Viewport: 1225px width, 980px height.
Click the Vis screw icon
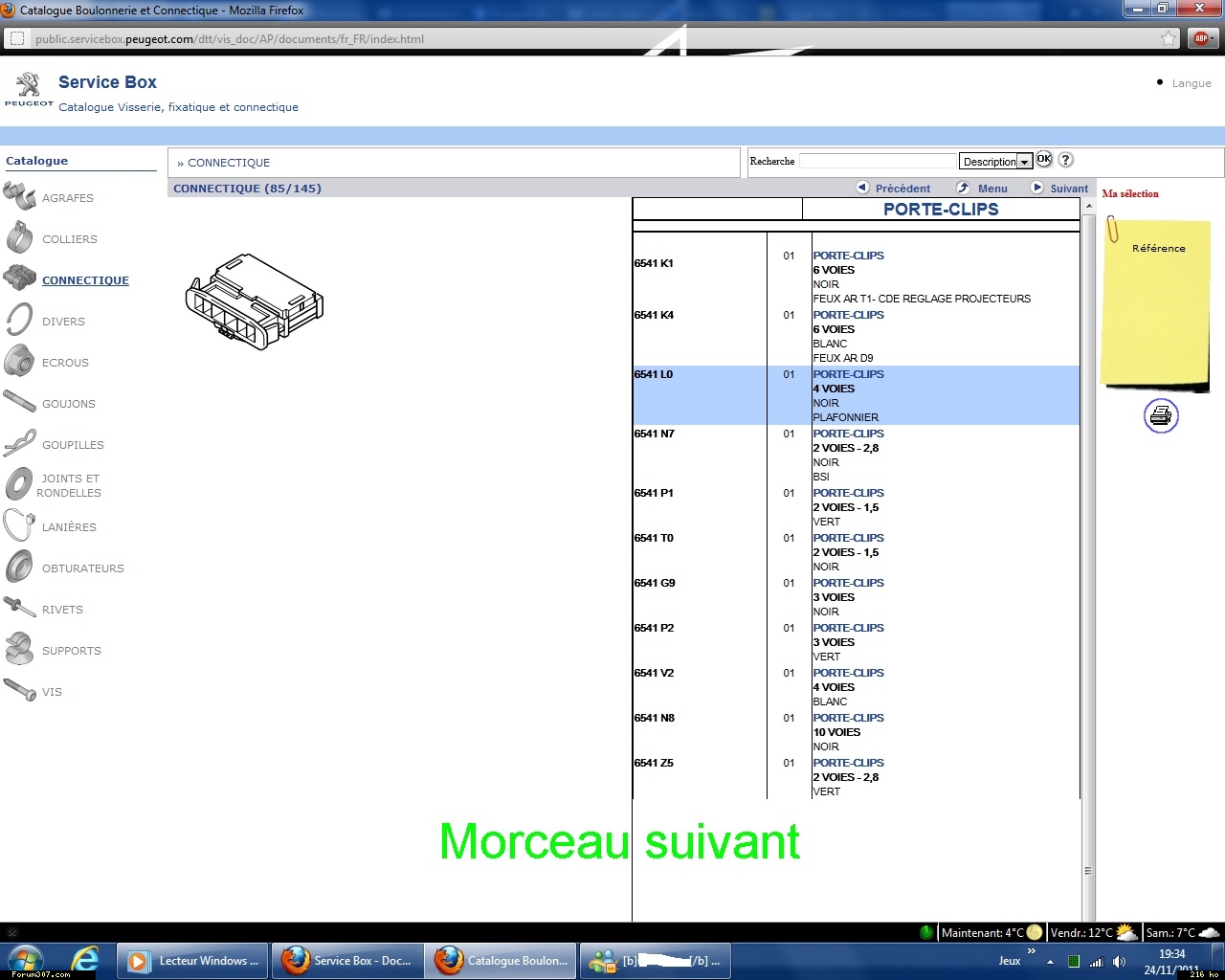pyautogui.click(x=19, y=690)
